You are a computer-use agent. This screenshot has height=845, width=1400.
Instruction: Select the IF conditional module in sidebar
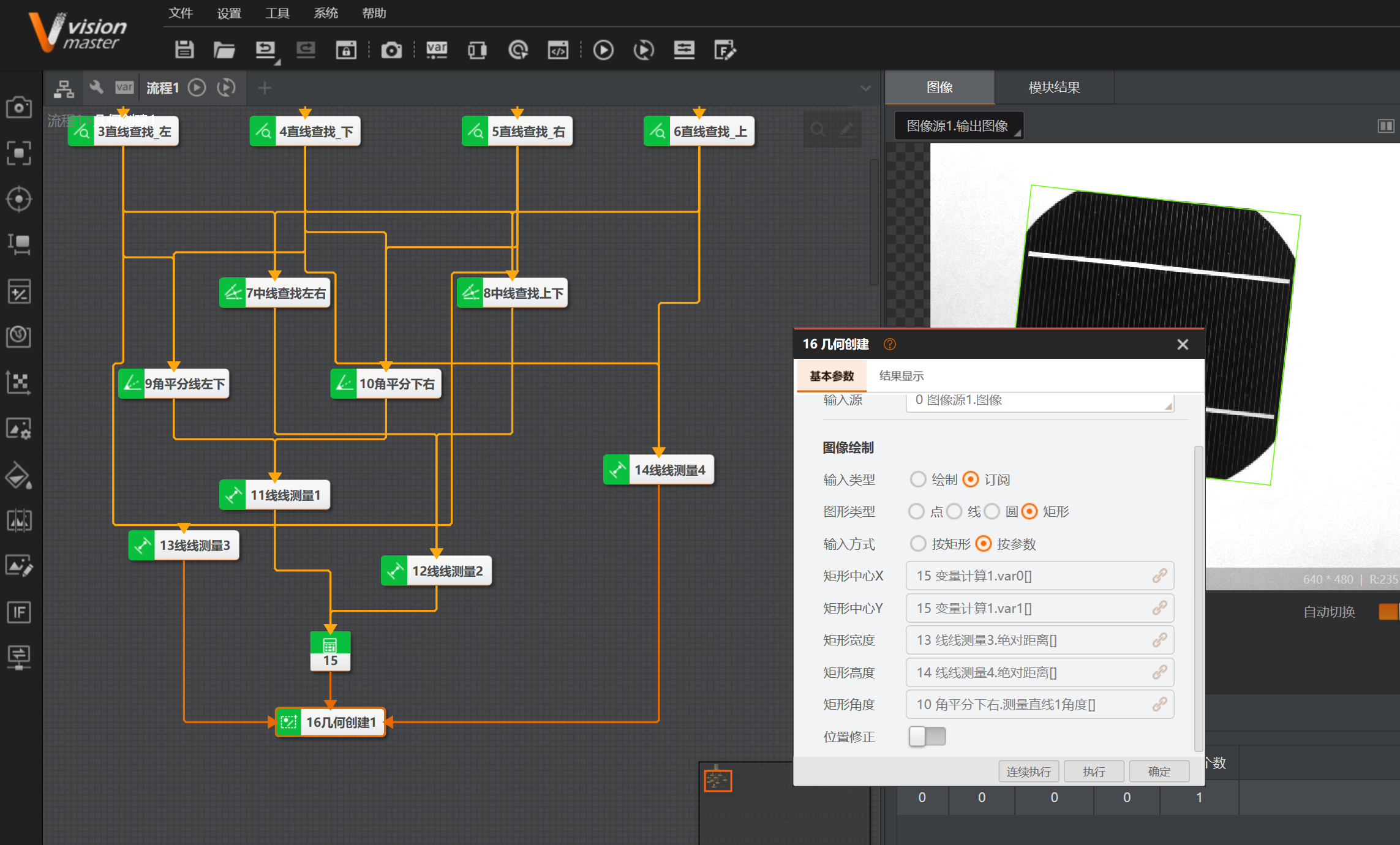coord(19,612)
